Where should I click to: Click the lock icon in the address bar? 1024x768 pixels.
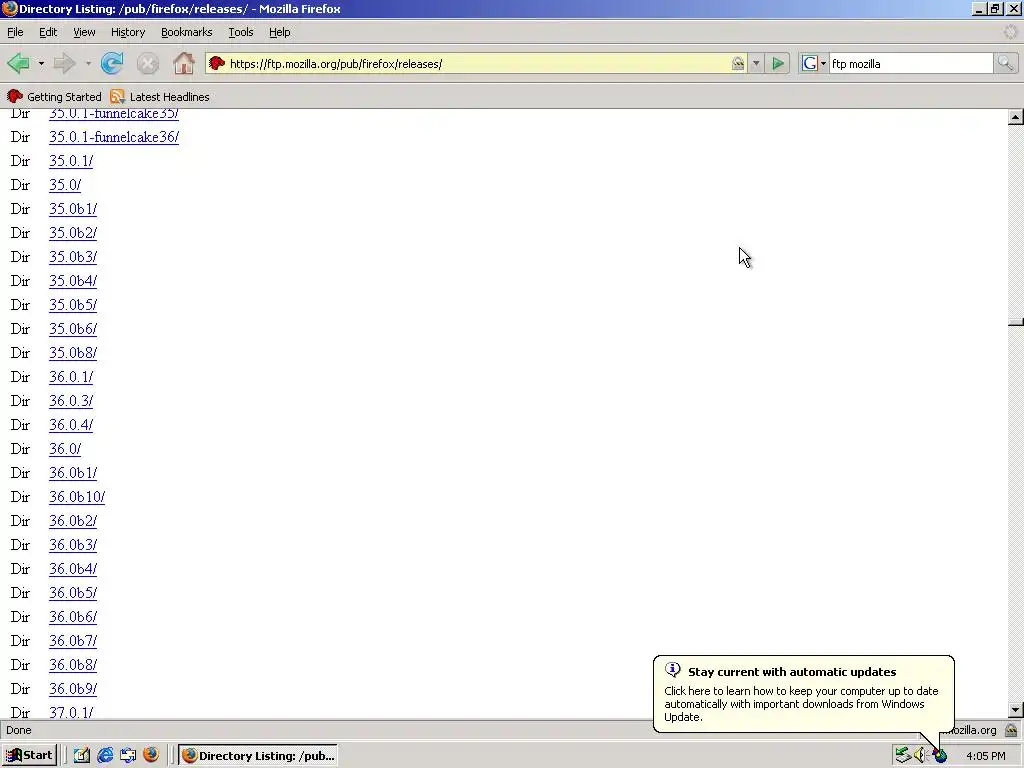point(737,63)
